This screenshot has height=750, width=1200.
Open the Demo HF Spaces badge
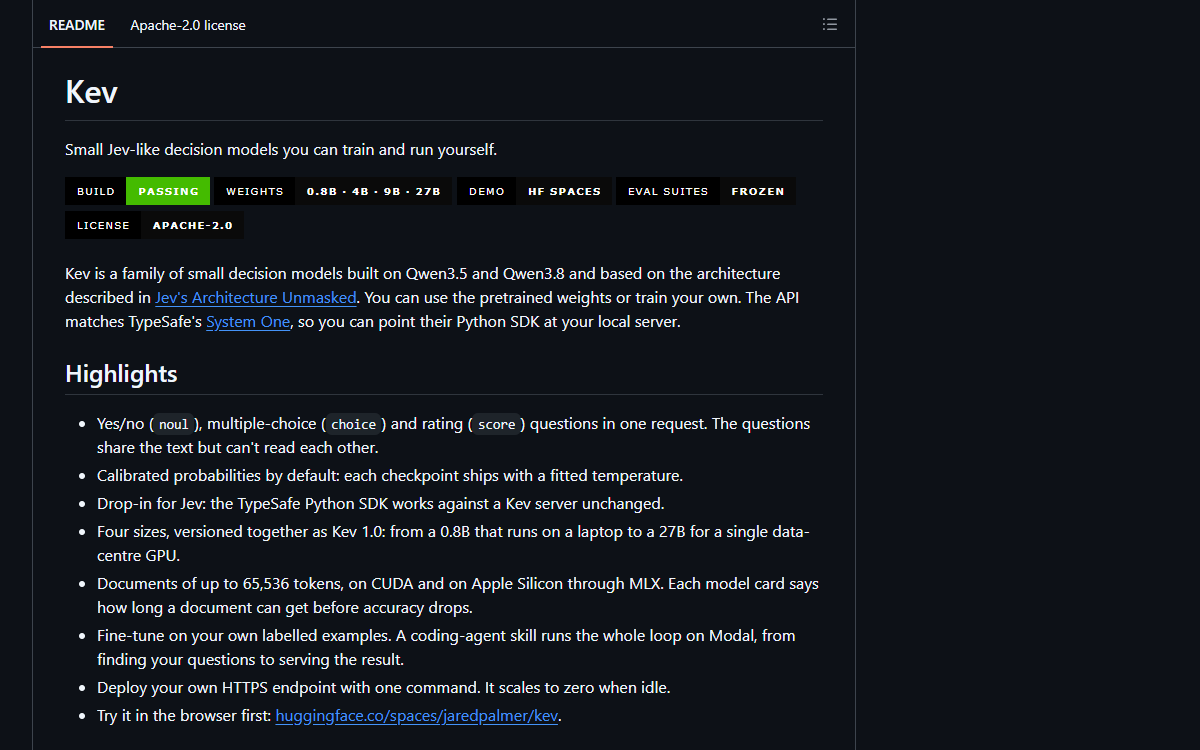point(535,191)
